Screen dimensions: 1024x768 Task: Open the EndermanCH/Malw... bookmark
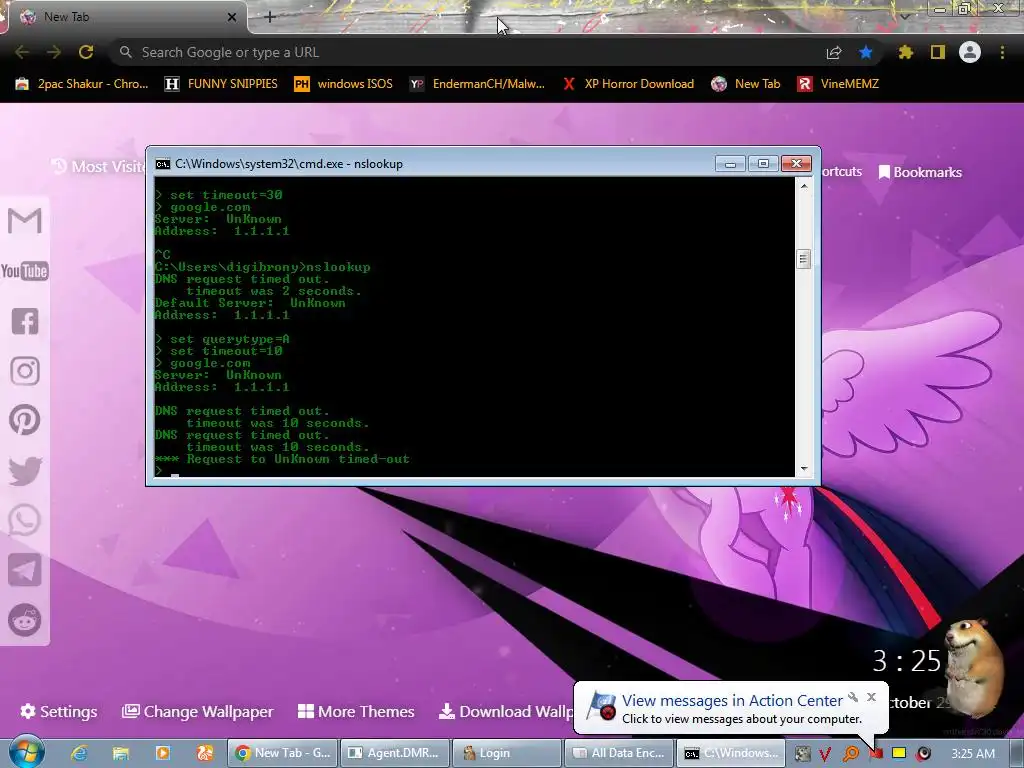point(477,84)
